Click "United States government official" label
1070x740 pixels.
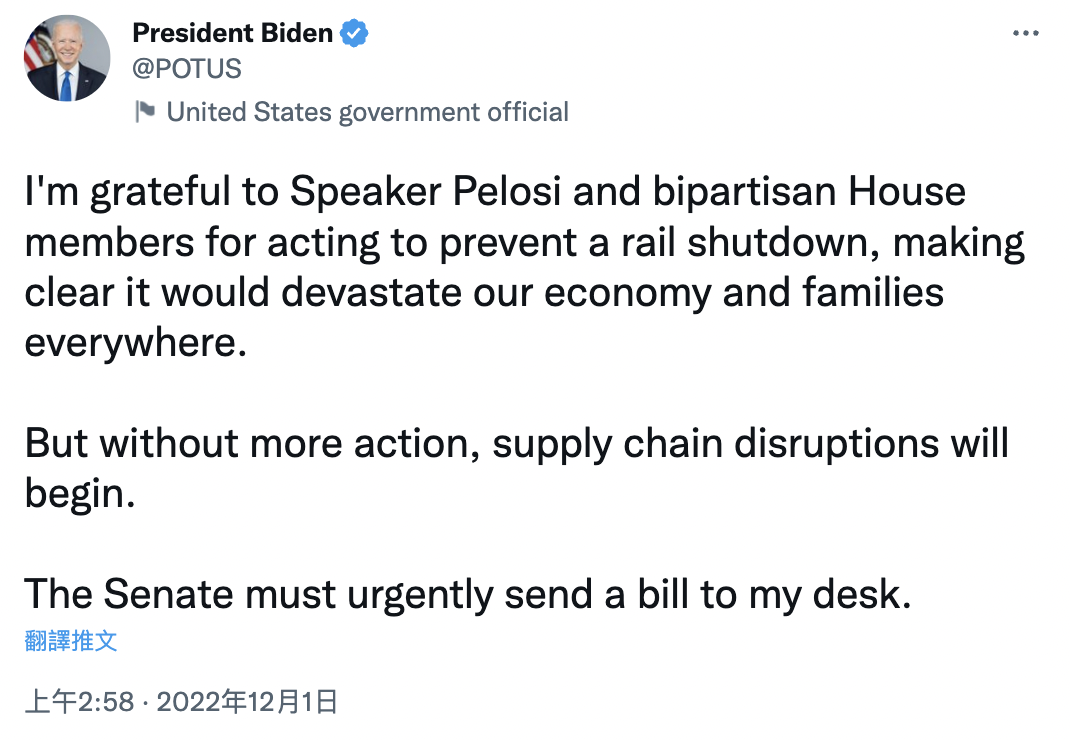pos(367,113)
